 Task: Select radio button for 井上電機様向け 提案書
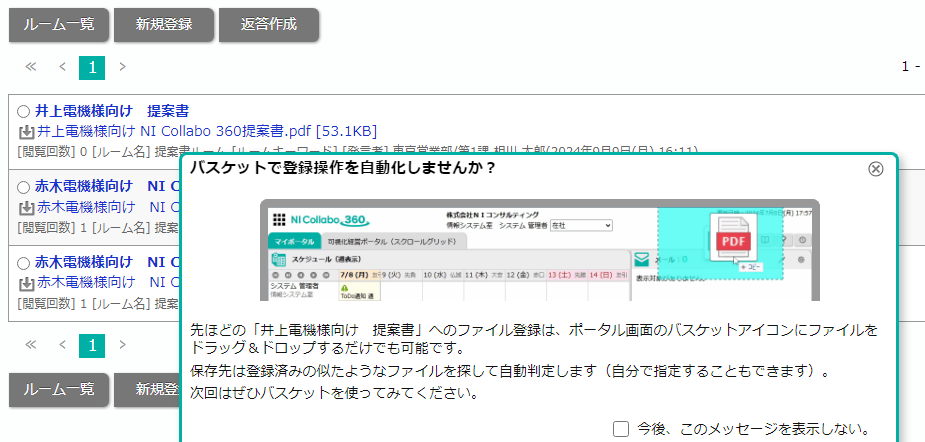pos(23,112)
